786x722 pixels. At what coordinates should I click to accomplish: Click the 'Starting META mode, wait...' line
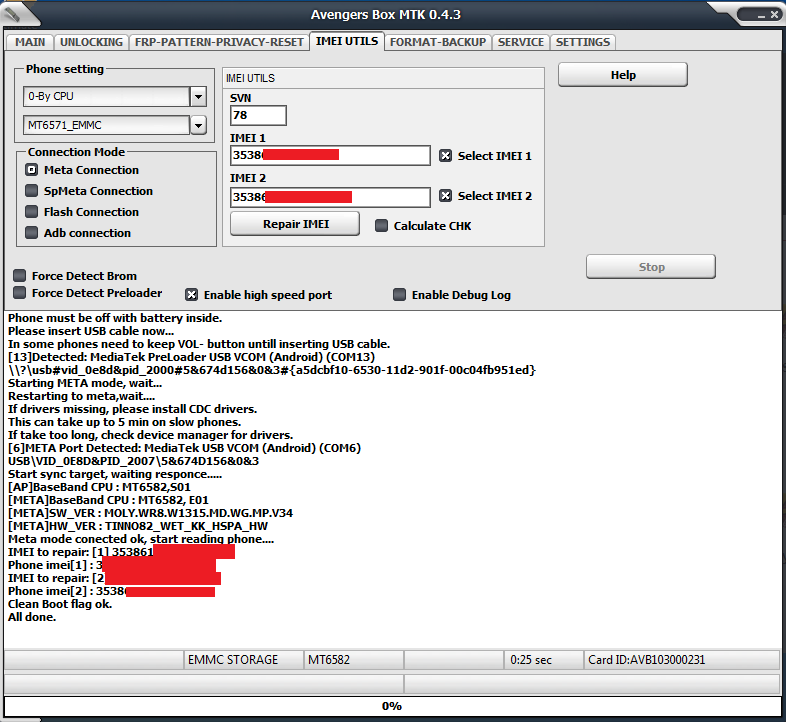(85, 383)
